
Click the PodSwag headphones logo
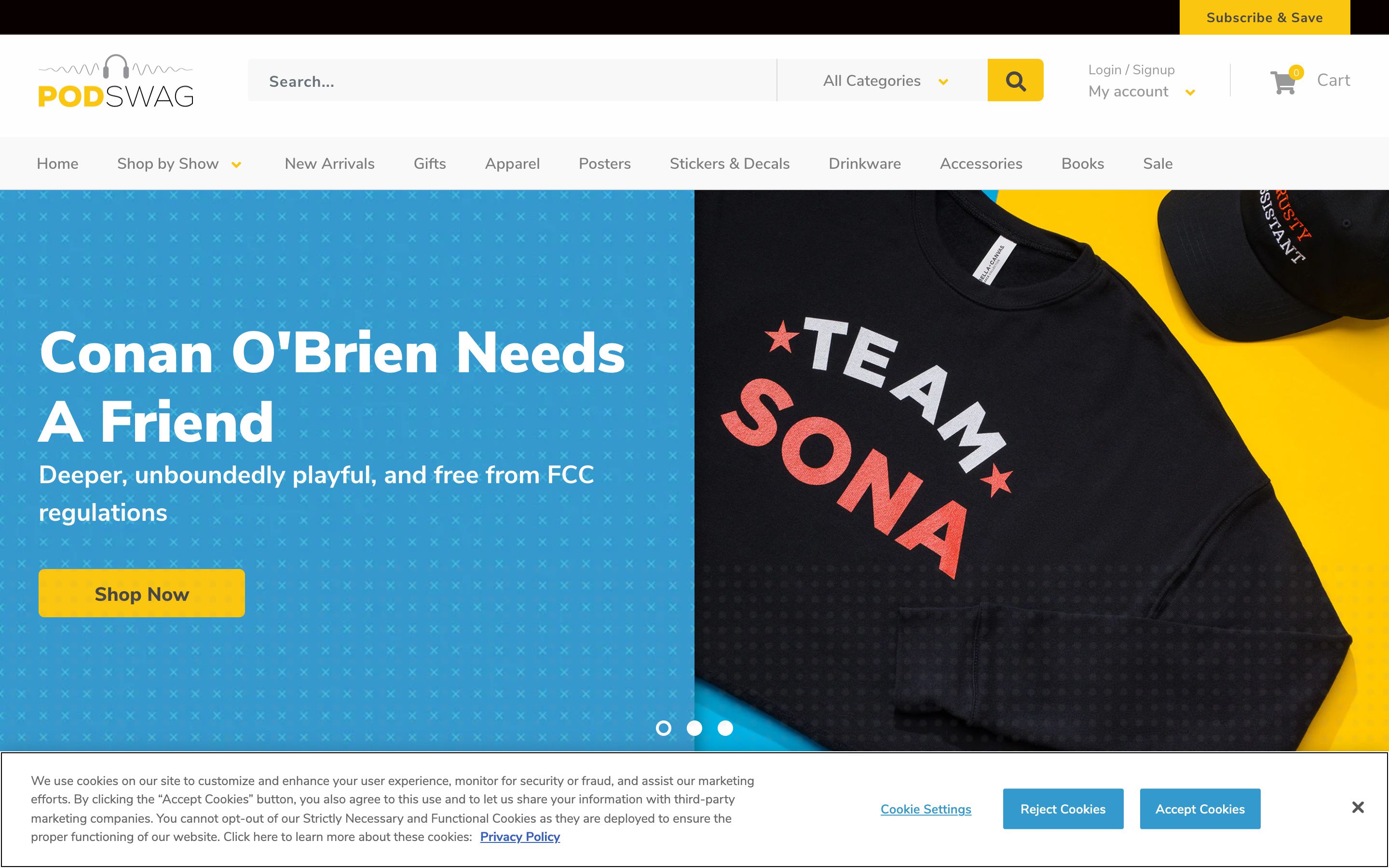(116, 81)
